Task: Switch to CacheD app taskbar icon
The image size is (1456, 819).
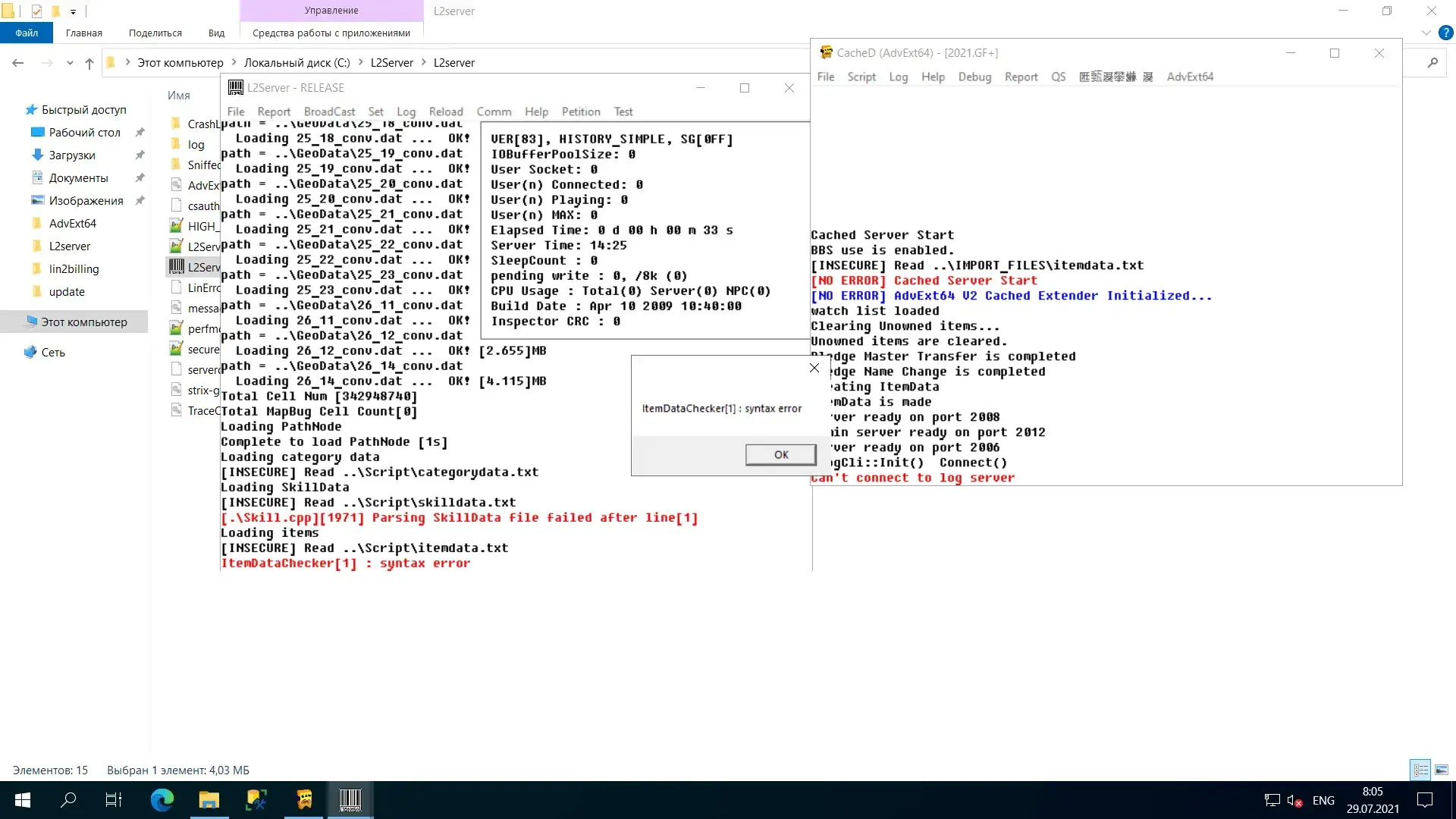Action: 304,800
